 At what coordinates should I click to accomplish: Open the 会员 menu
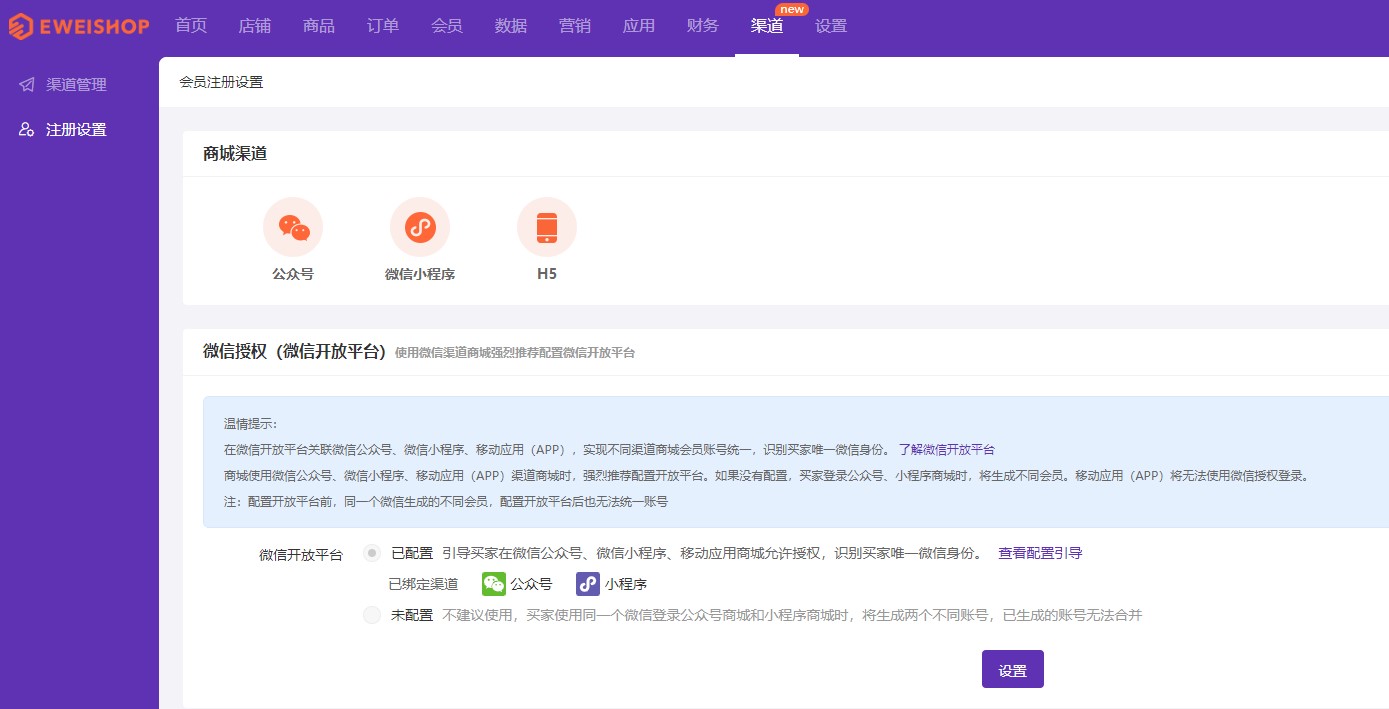(x=447, y=26)
